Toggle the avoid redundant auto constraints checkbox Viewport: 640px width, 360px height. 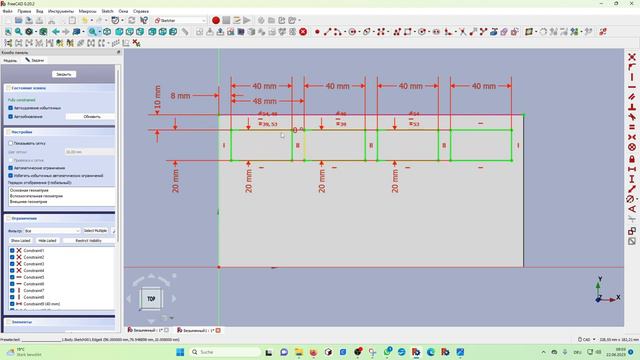point(11,176)
